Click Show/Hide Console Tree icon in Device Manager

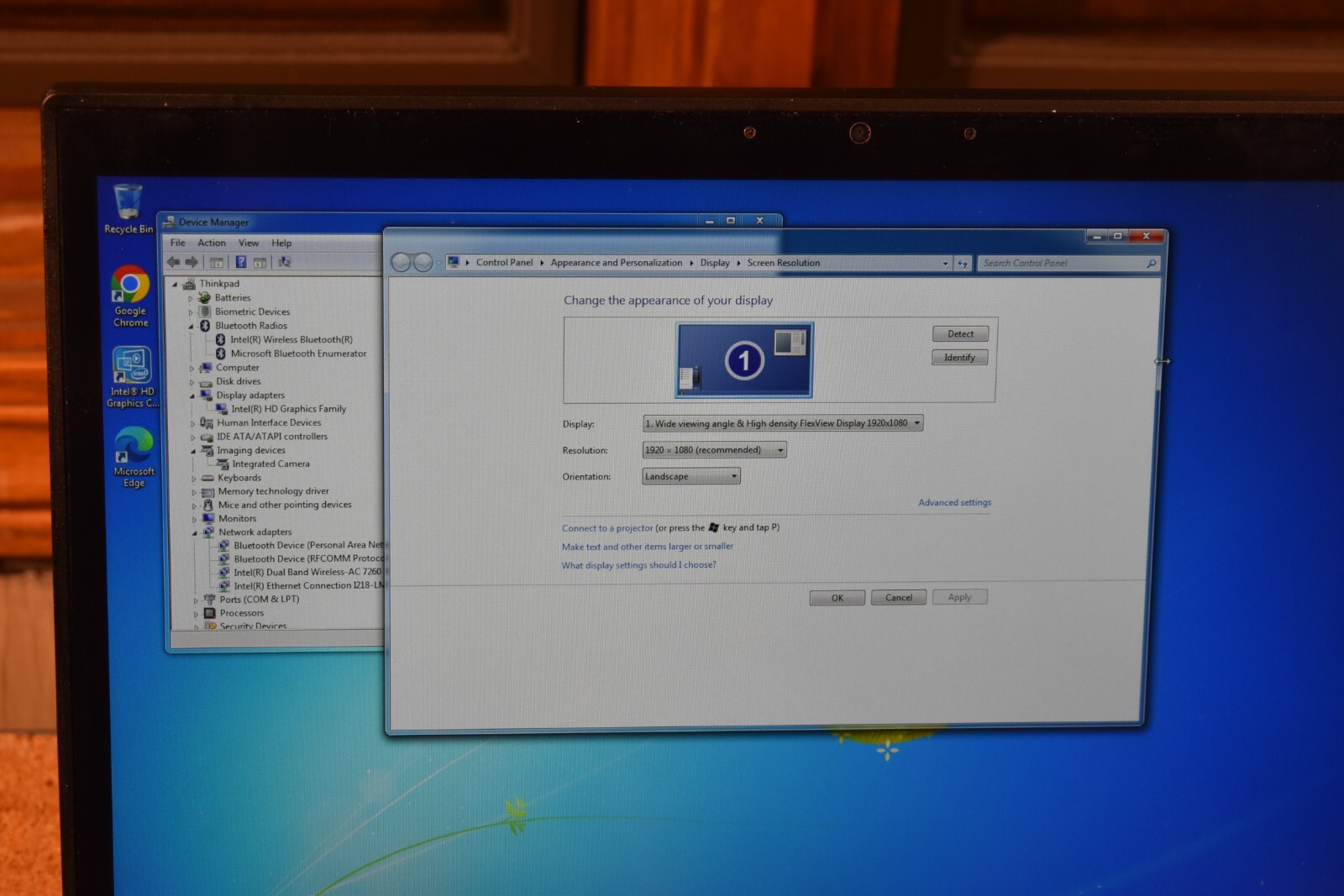coord(217,262)
